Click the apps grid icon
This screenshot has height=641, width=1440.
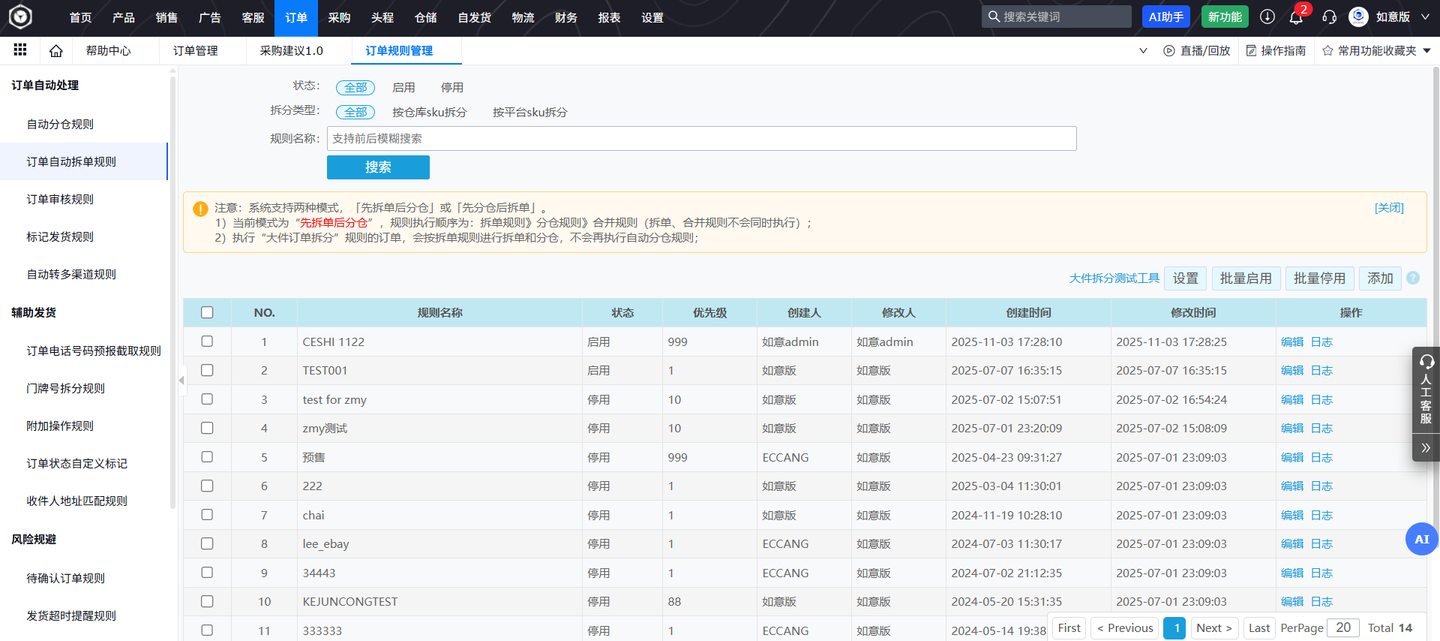click(20, 50)
